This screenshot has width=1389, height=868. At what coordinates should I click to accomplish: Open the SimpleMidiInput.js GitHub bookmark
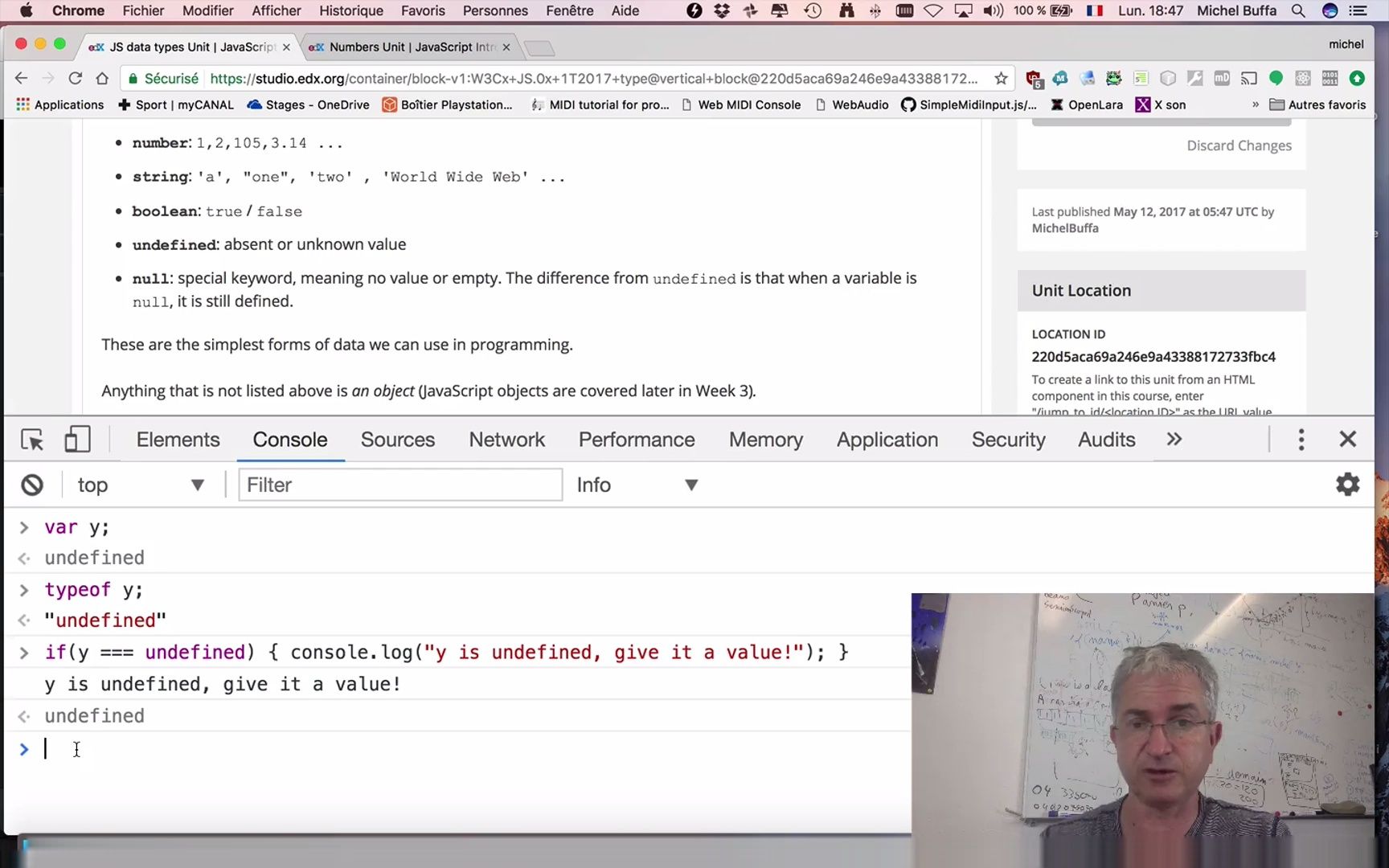tap(969, 104)
